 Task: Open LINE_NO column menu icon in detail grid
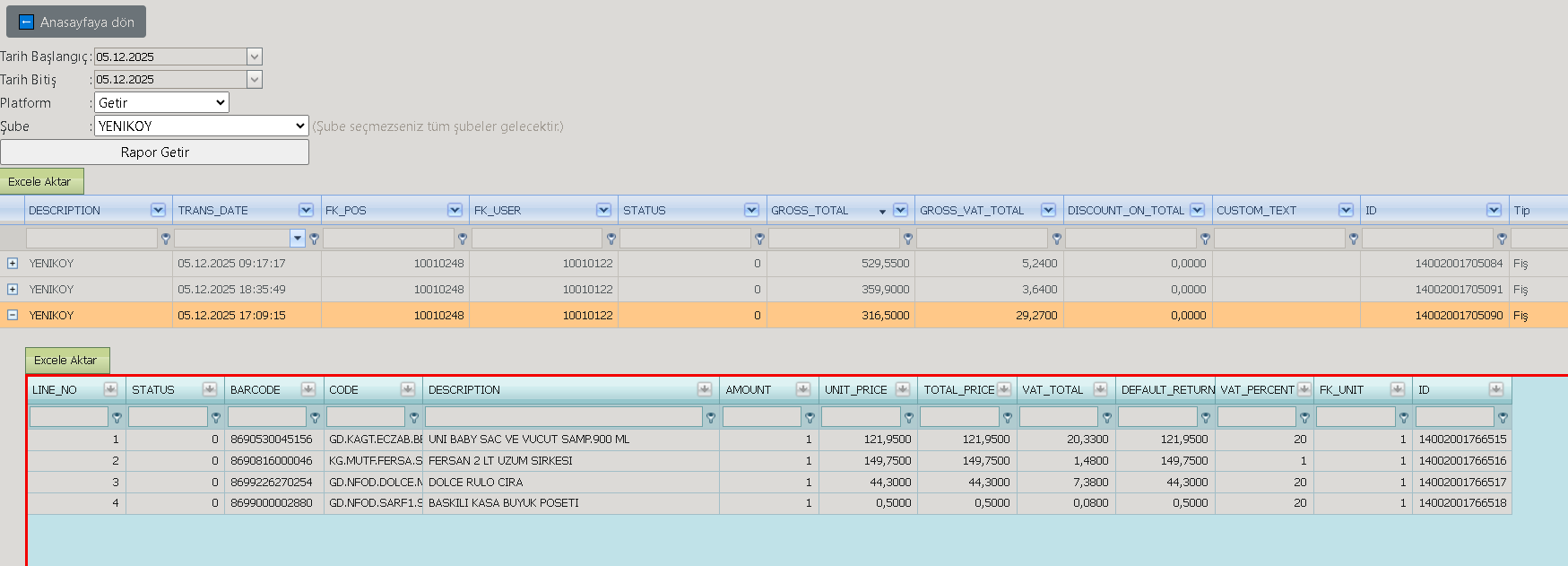click(x=110, y=389)
